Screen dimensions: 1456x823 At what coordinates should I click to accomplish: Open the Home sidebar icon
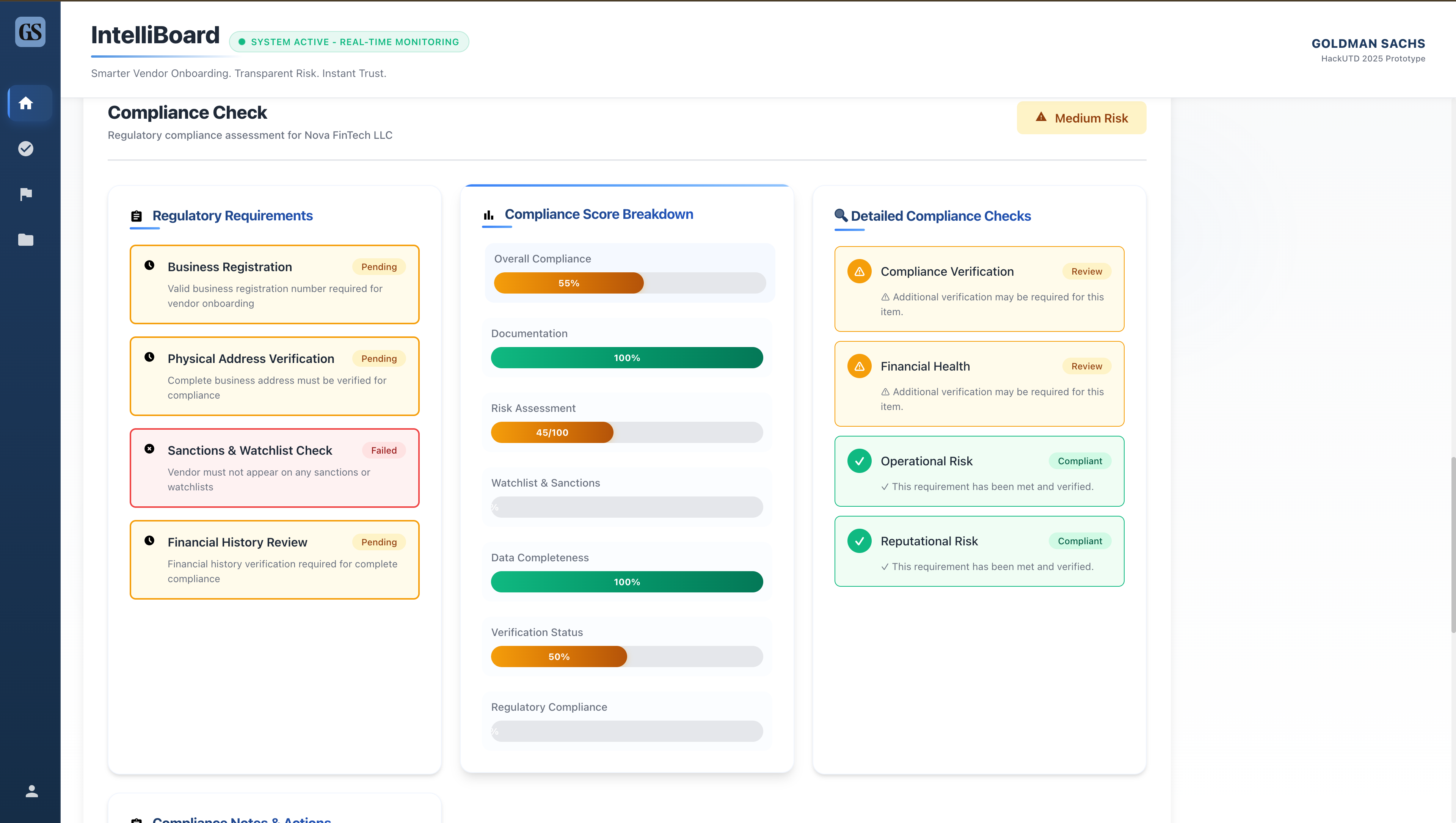pyautogui.click(x=26, y=104)
